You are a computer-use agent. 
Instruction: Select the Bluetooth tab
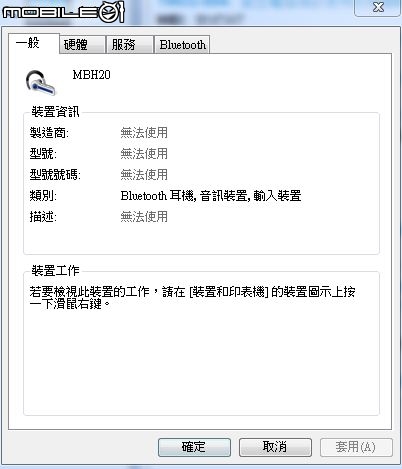coord(182,45)
